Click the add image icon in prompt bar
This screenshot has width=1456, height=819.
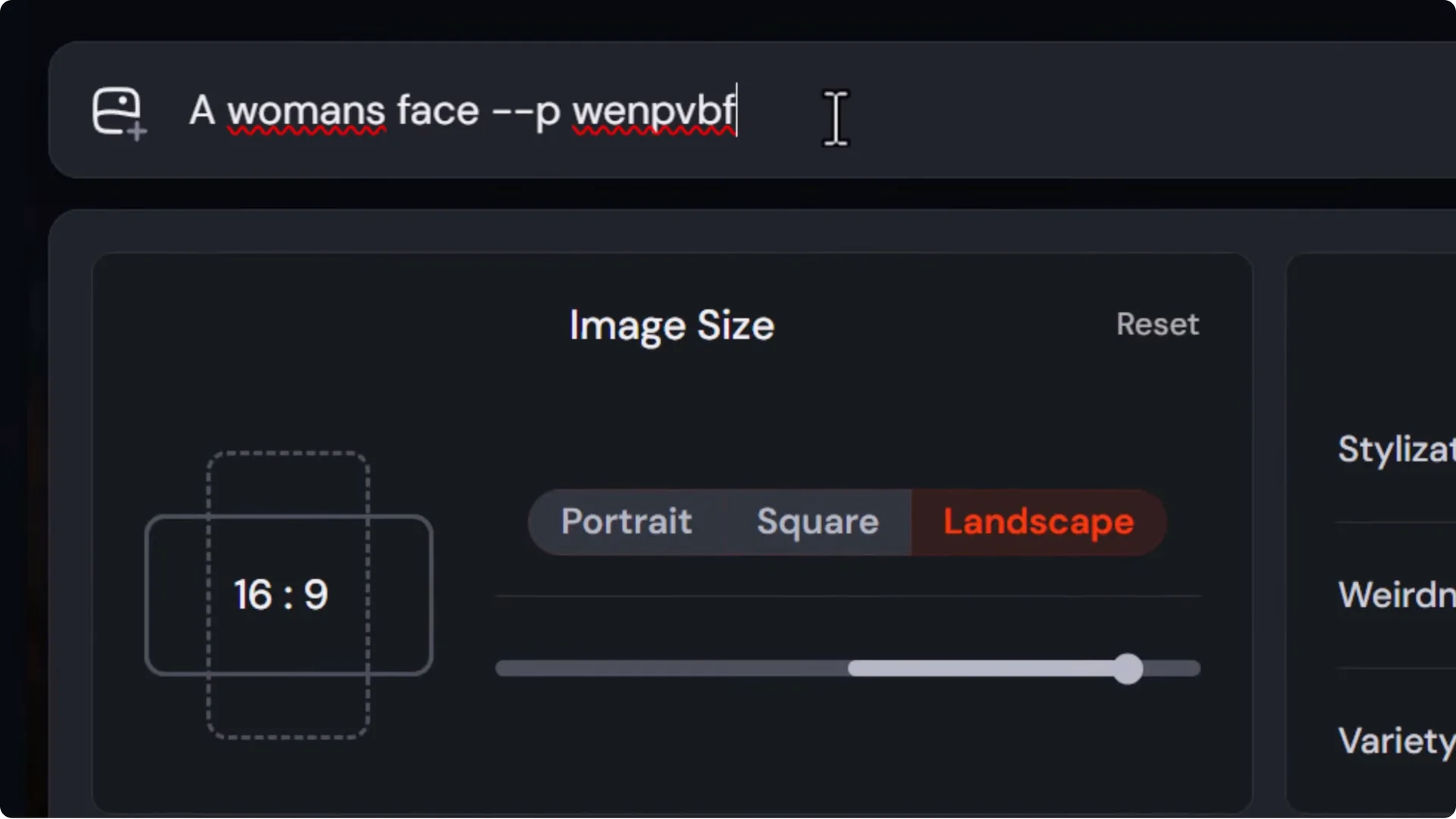118,112
